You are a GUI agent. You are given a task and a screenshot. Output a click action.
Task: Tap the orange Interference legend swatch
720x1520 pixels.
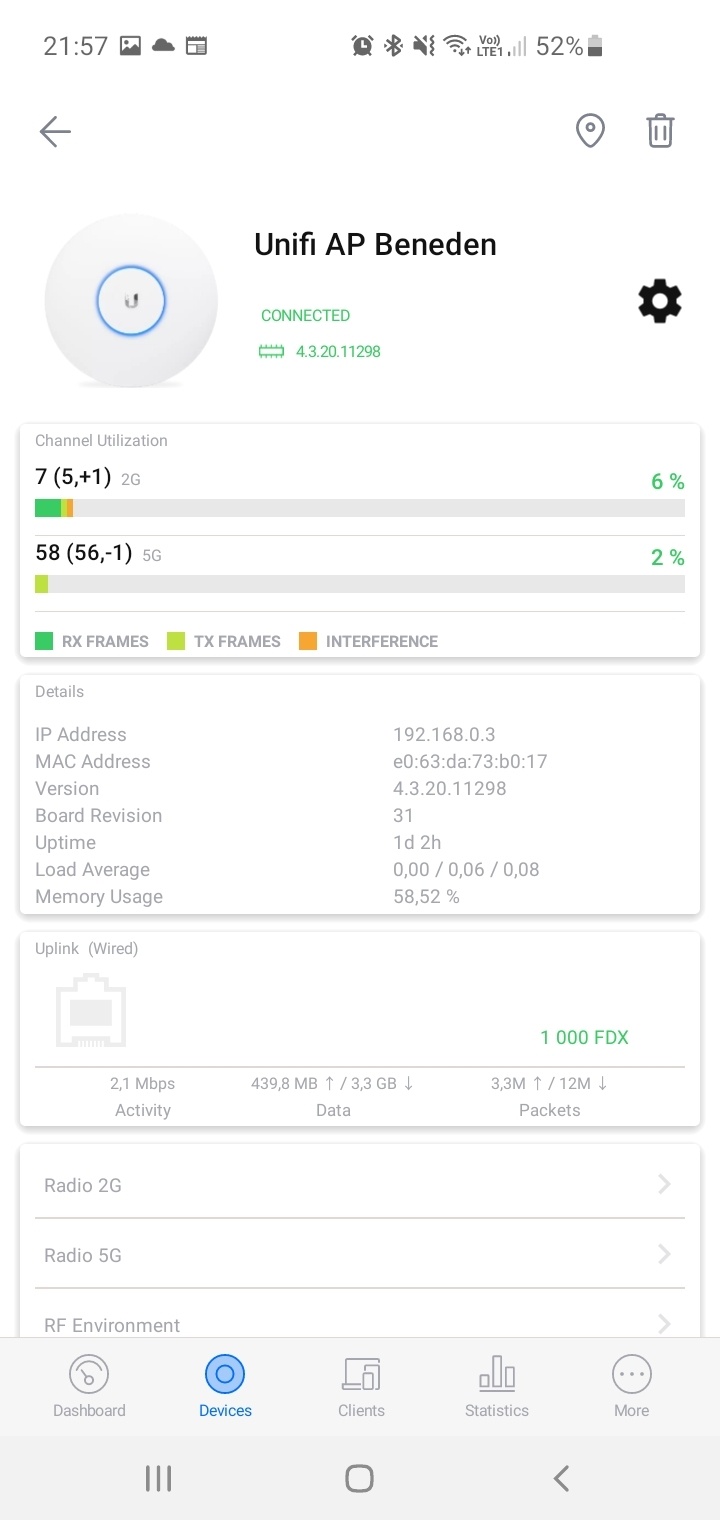tap(308, 641)
